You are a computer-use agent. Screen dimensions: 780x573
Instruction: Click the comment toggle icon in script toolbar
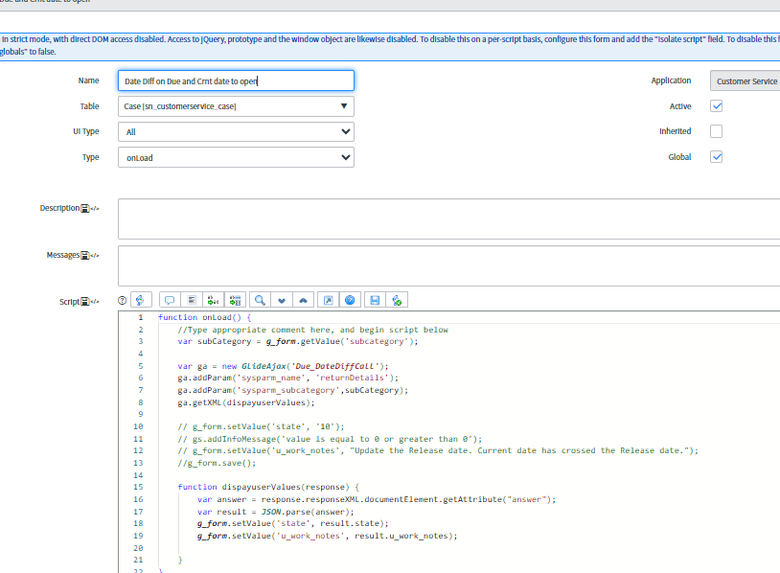point(170,300)
